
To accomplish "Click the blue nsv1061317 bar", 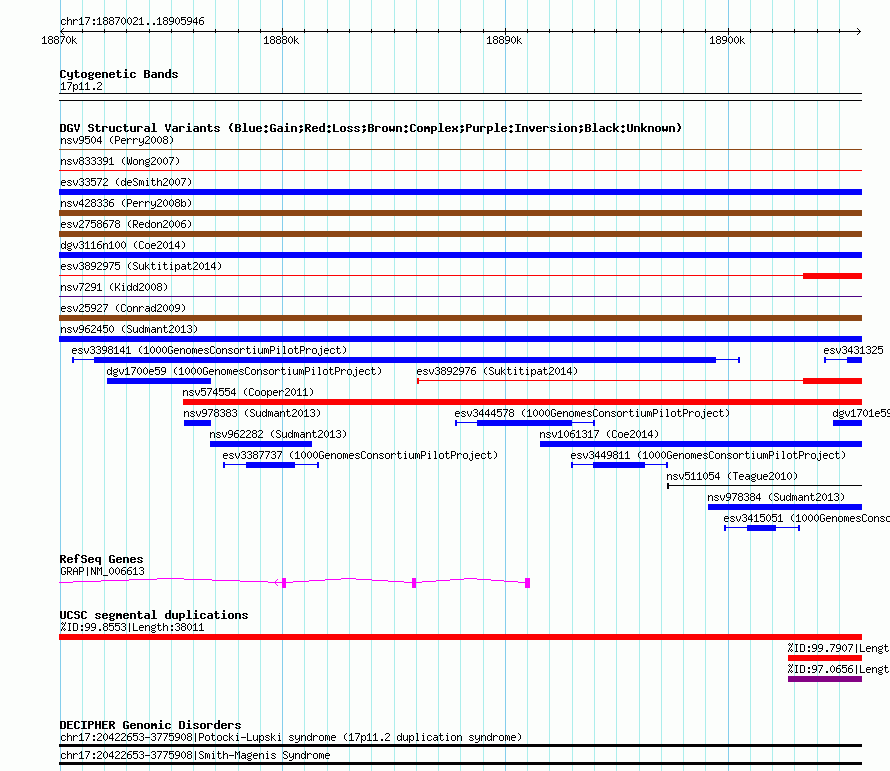I will 701,444.
